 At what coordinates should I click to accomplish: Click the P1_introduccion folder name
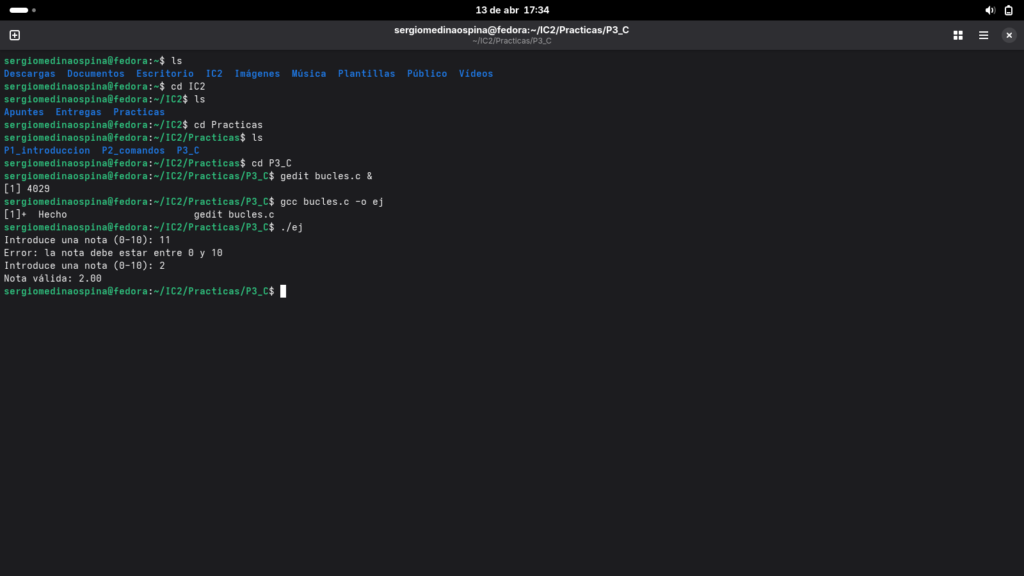[46, 150]
